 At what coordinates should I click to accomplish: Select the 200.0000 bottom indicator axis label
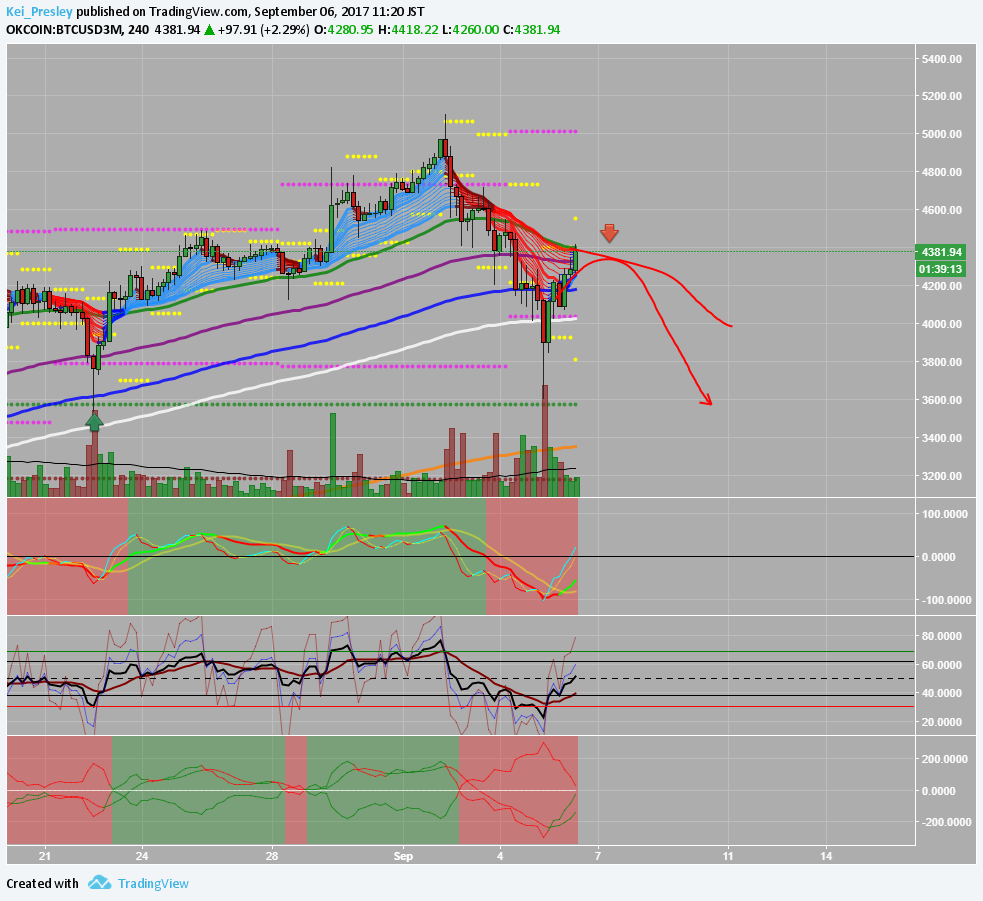point(947,759)
